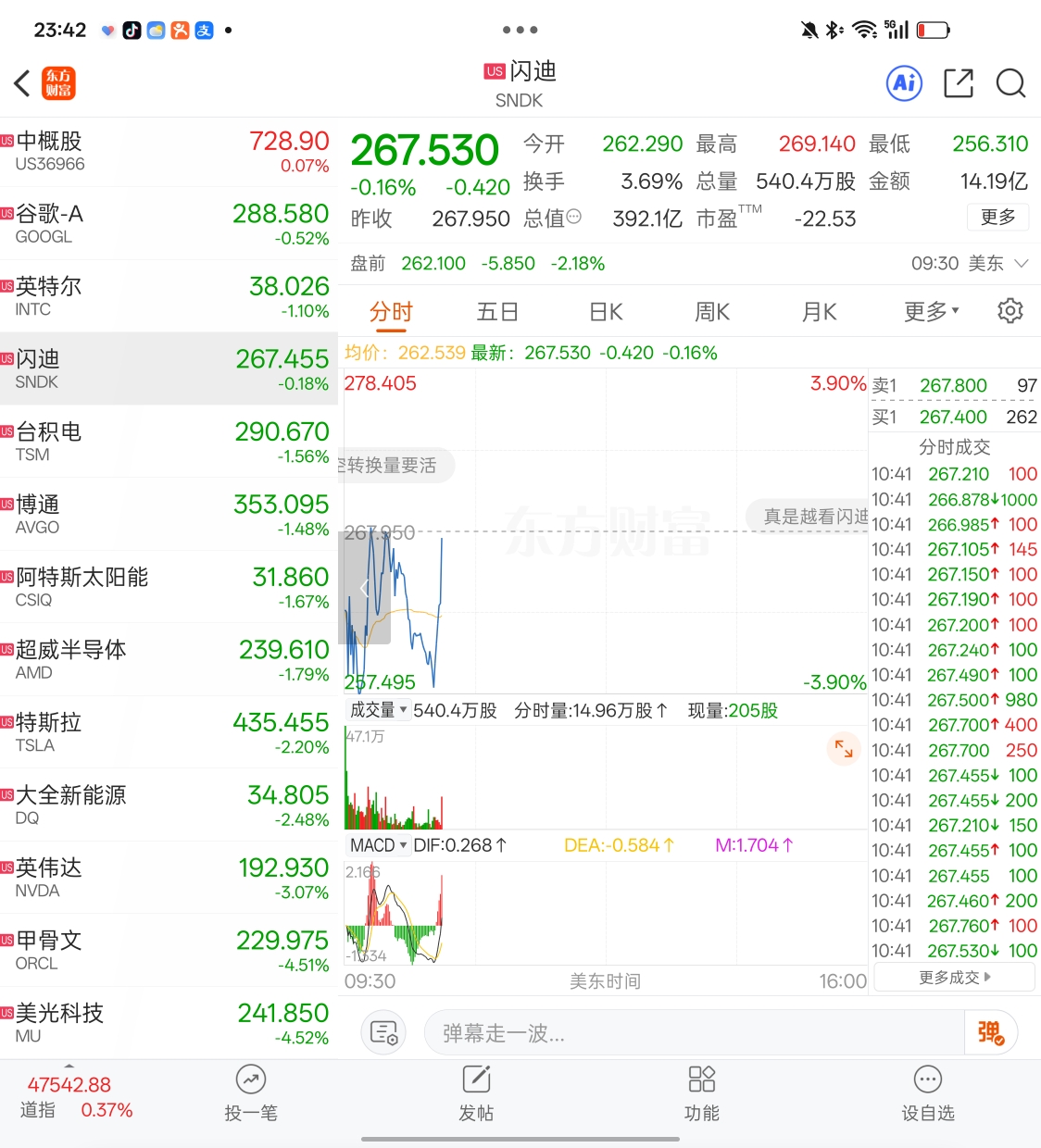Switch to the 五日 tab
The image size is (1041, 1148).
click(x=497, y=312)
